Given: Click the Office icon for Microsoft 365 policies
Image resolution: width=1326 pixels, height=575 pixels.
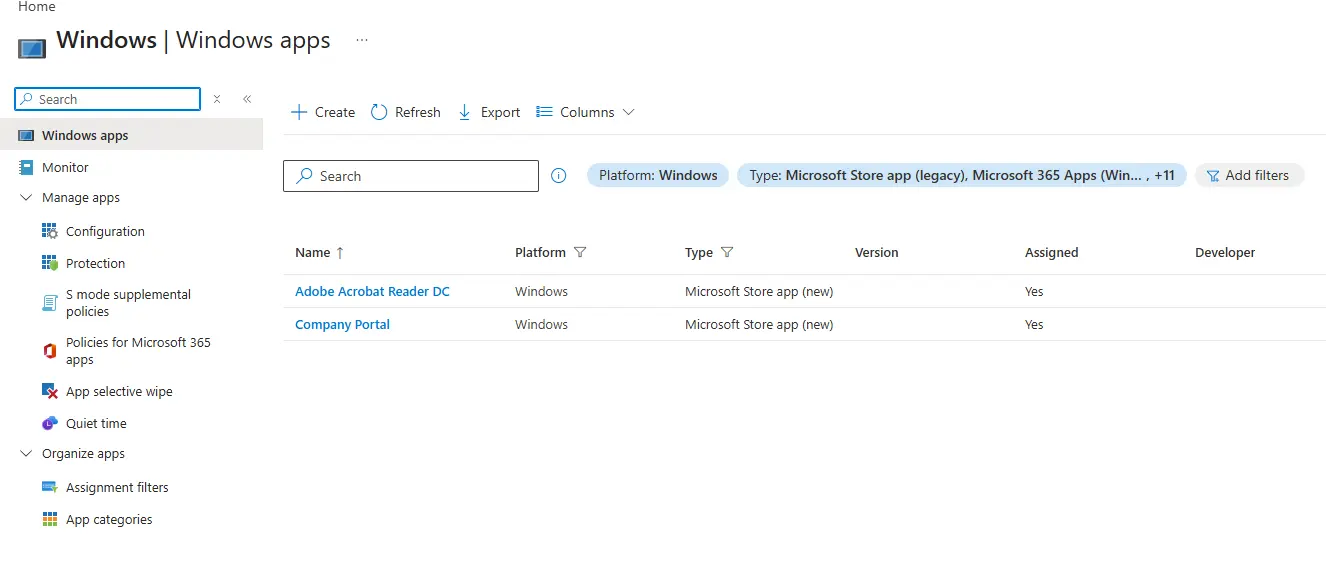Looking at the screenshot, I should pyautogui.click(x=50, y=350).
